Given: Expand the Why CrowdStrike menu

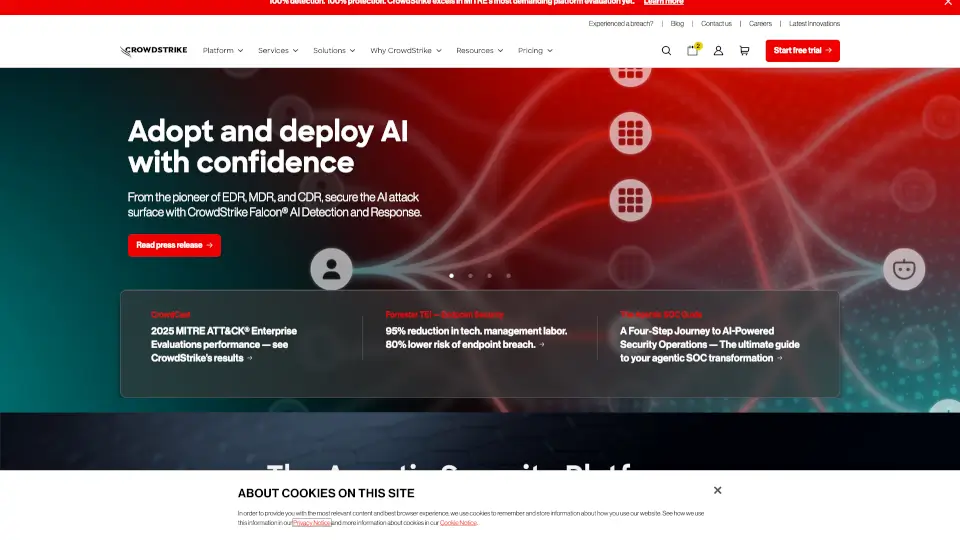Looking at the screenshot, I should pyautogui.click(x=405, y=51).
